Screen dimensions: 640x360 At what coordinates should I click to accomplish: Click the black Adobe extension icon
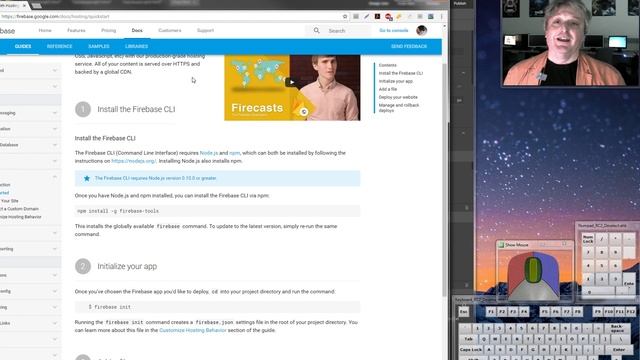click(377, 16)
